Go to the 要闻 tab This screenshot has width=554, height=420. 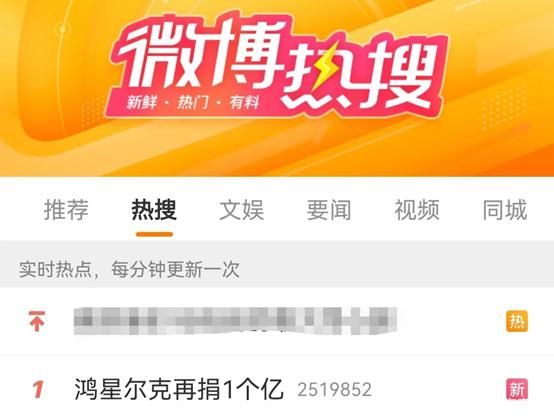tap(329, 210)
